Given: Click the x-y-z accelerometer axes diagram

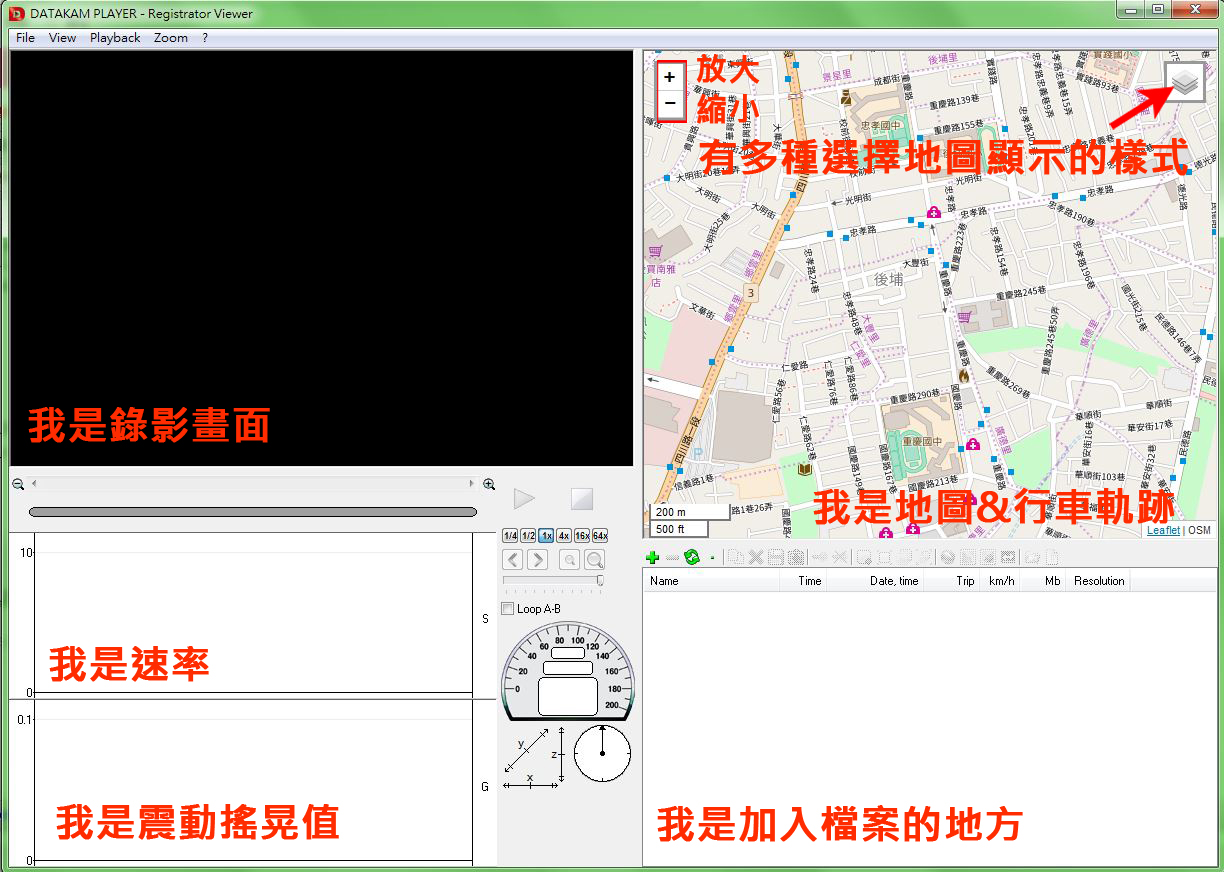Looking at the screenshot, I should point(535,759).
